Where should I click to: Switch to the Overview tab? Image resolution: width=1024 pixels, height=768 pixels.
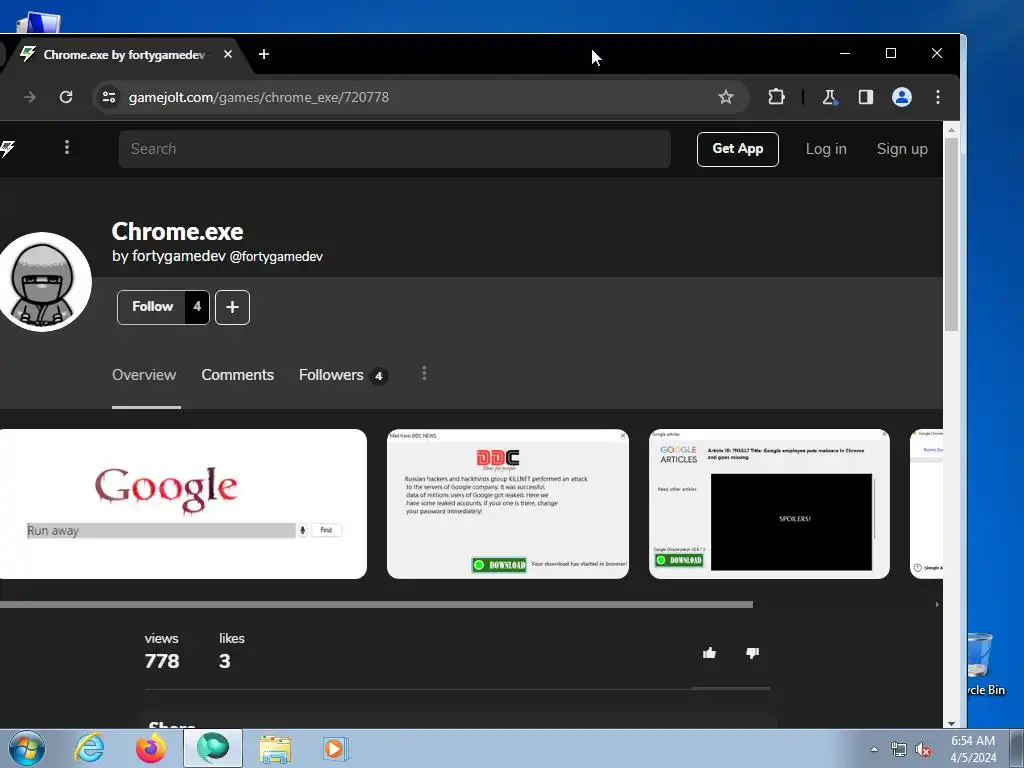point(144,375)
